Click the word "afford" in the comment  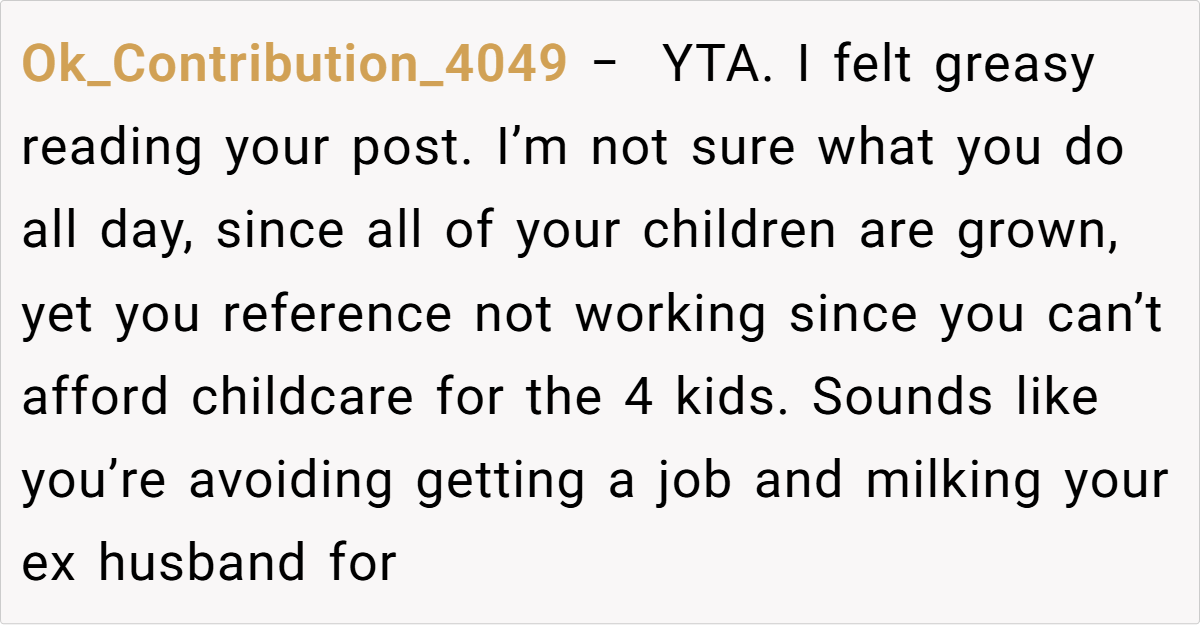96,397
